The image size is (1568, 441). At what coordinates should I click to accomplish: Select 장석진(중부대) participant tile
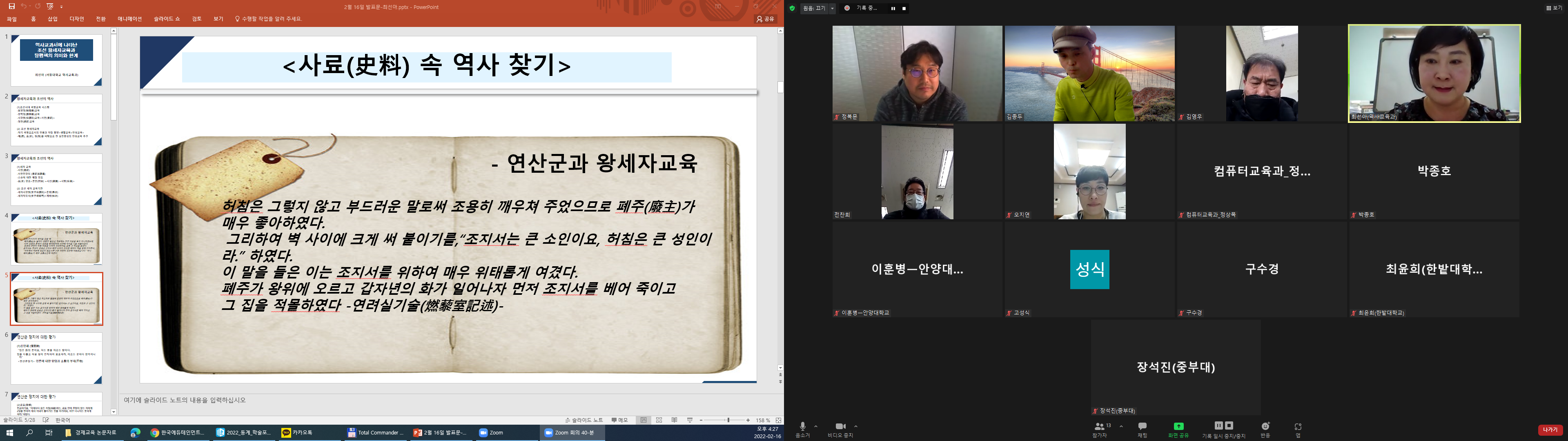pos(1176,367)
